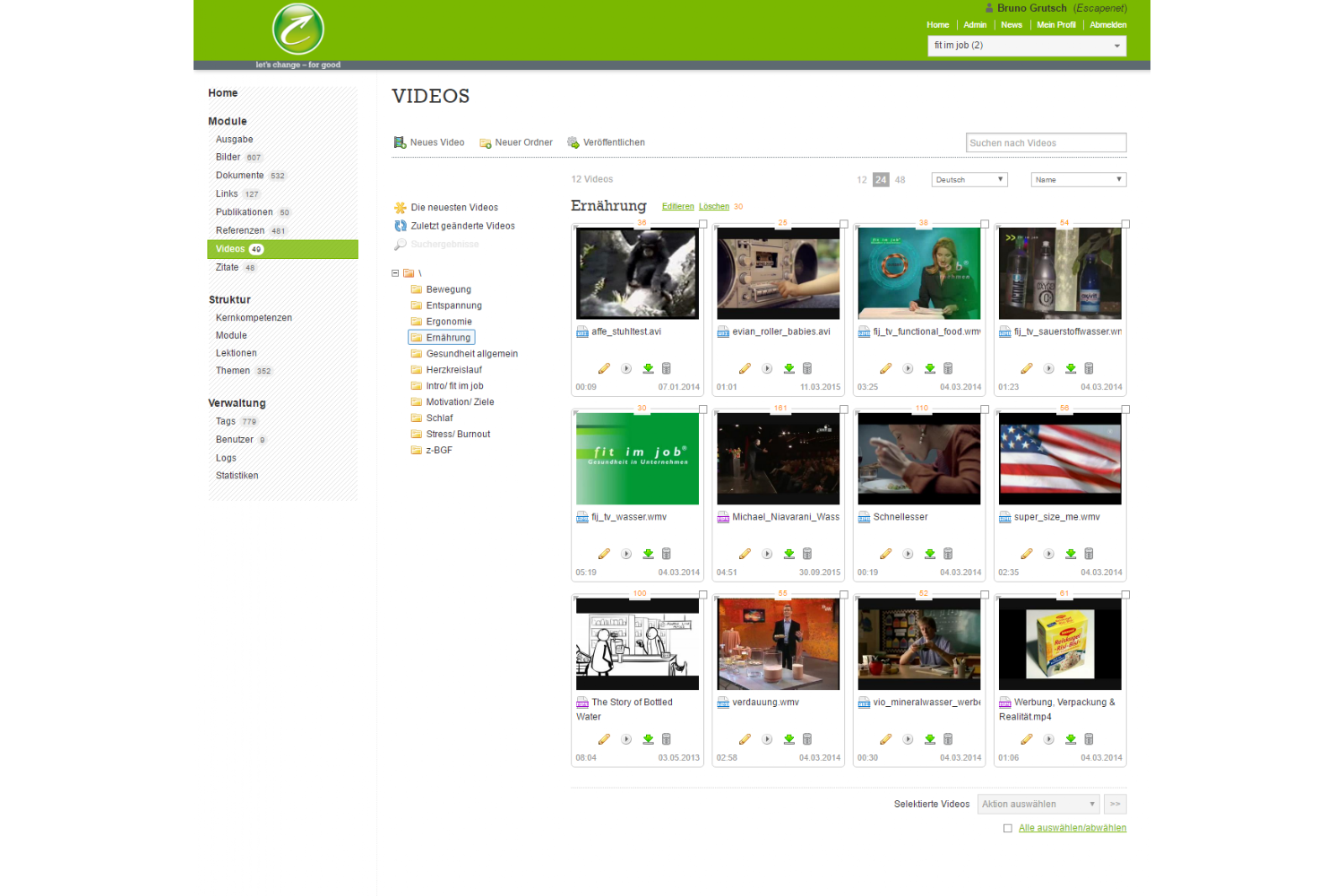This screenshot has height=896, width=1344.
Task: Go to Mein Profil in top navigation
Action: tap(1055, 25)
